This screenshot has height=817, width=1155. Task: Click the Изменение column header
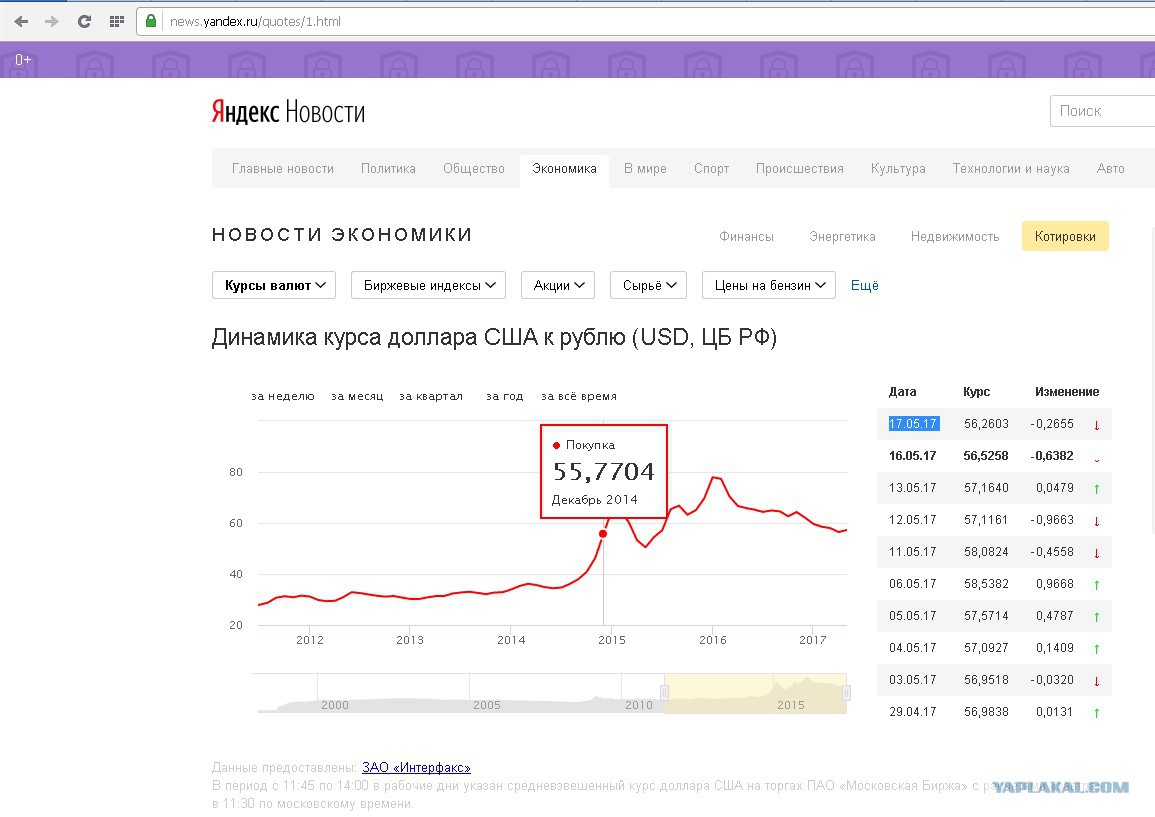click(1067, 392)
